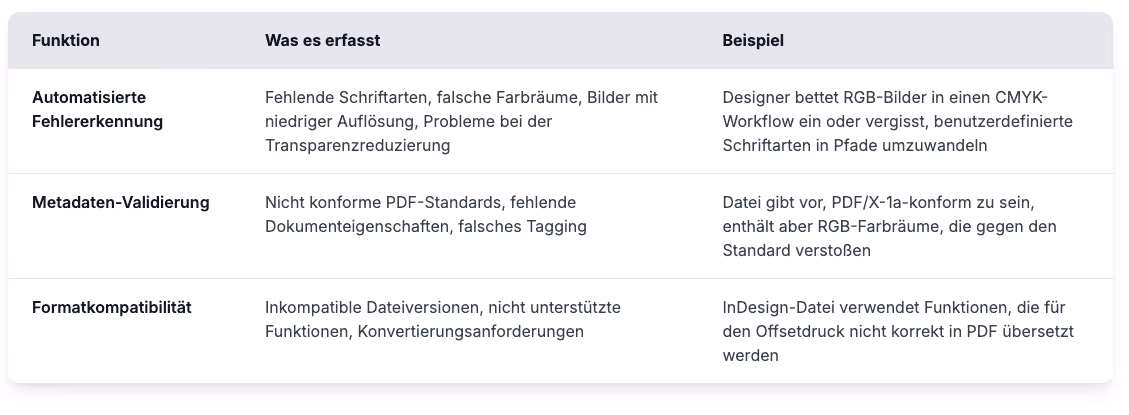Click the 'Was es erfasst' column header
Screen dimensions: 1129x415
[322, 41]
